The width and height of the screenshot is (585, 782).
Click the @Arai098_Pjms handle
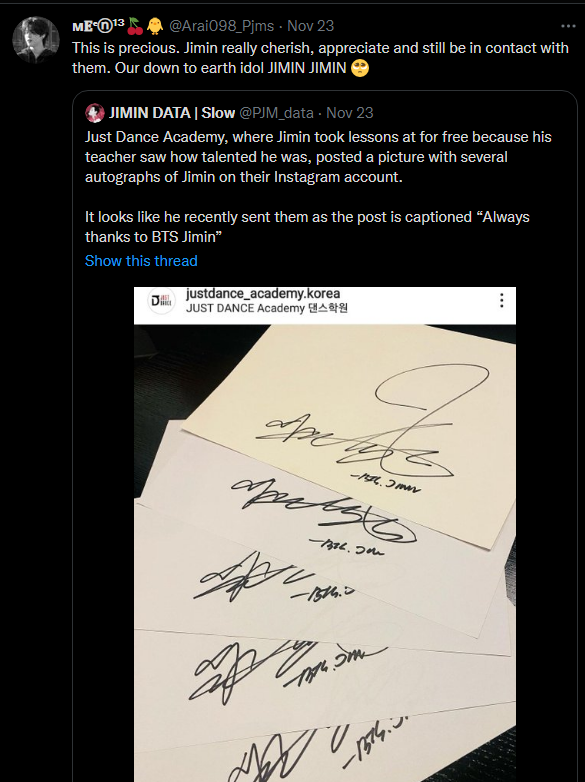221,26
